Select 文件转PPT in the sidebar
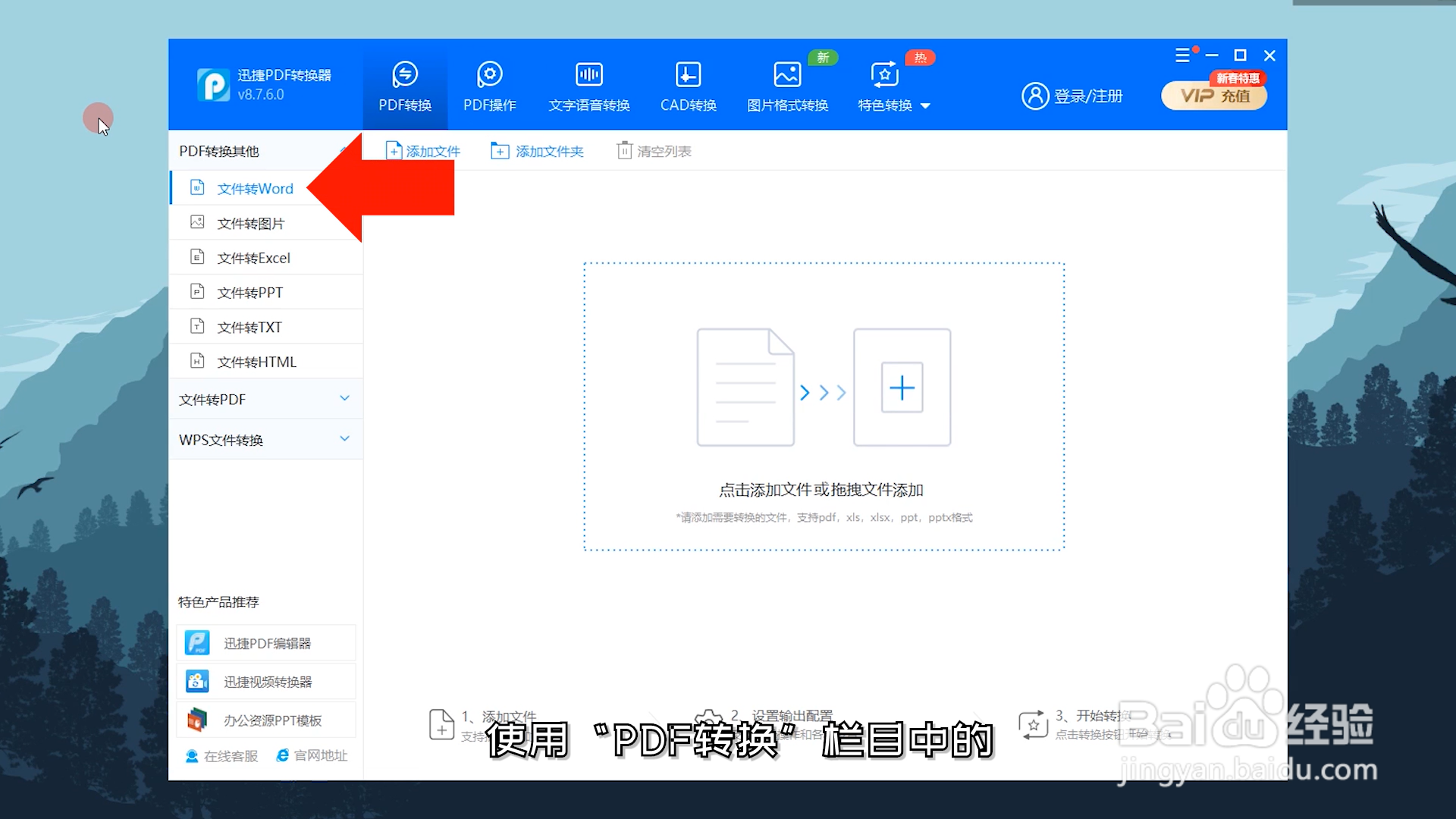This screenshot has height=819, width=1456. click(249, 293)
